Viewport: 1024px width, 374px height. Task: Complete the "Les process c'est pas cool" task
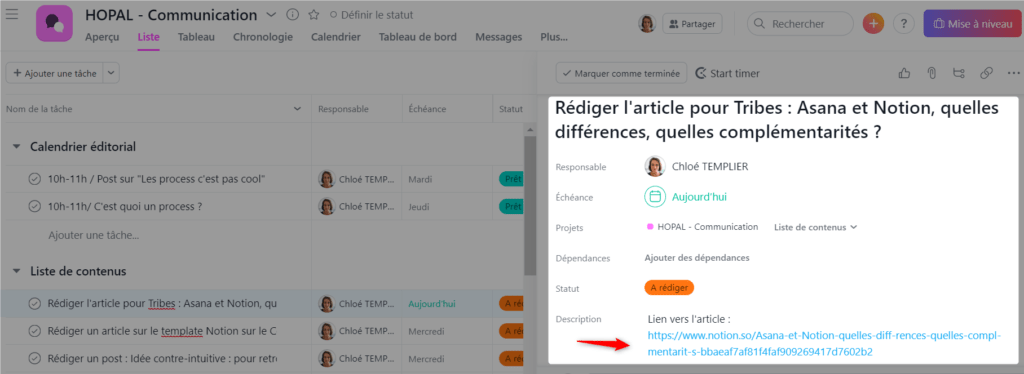click(35, 179)
